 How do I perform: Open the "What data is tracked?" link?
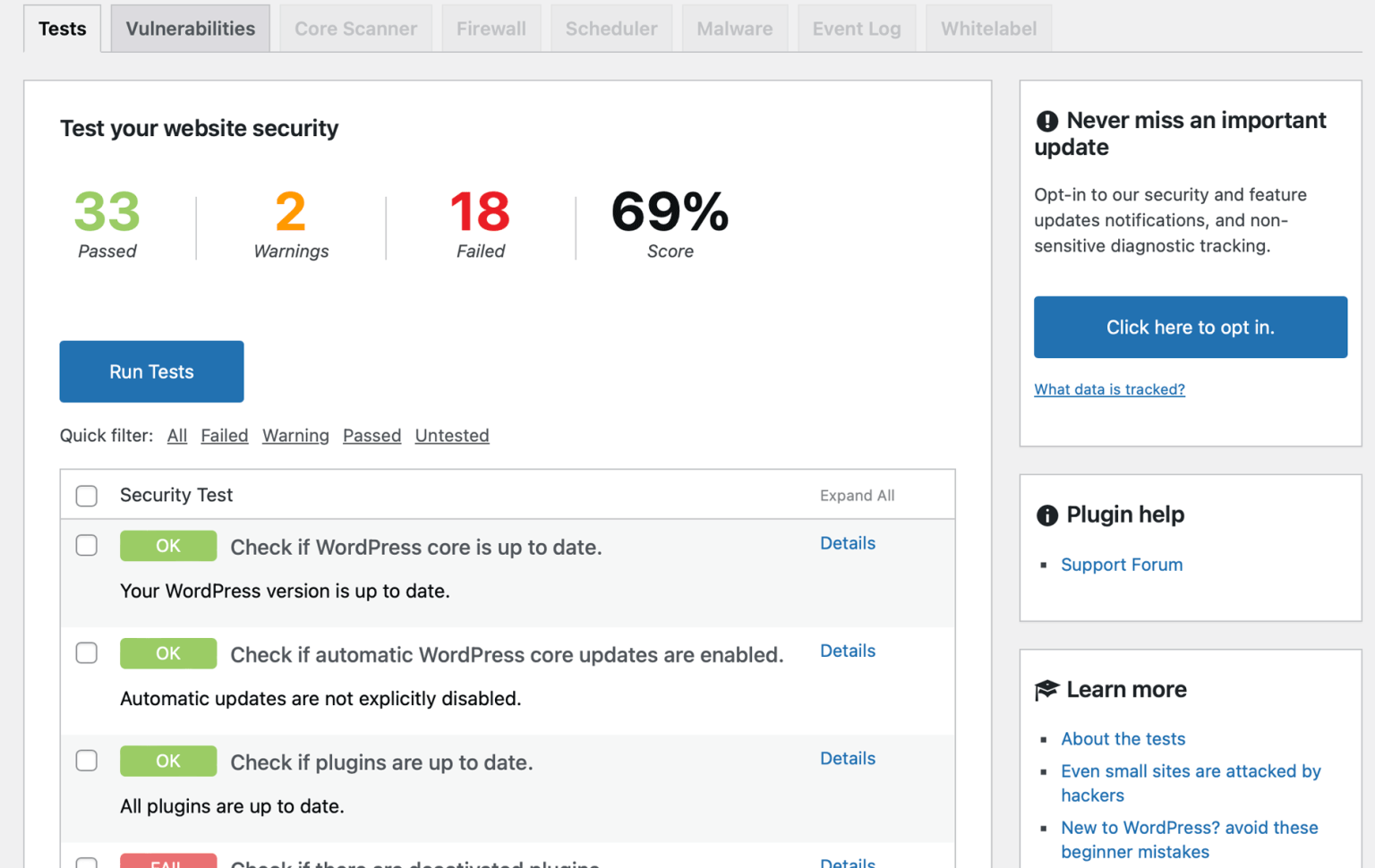click(1109, 389)
